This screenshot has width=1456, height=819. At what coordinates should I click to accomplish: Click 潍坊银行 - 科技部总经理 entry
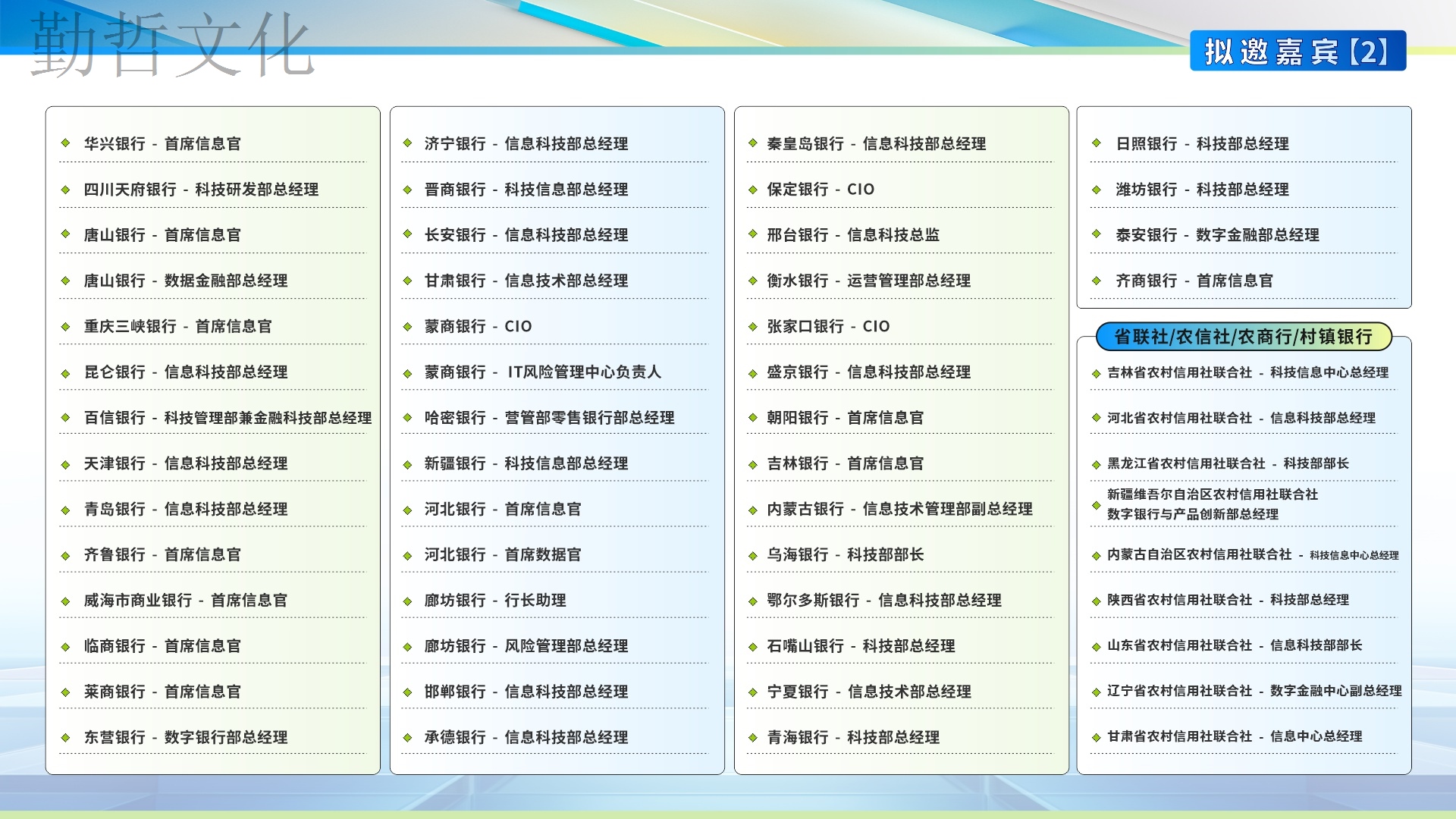click(x=1202, y=189)
